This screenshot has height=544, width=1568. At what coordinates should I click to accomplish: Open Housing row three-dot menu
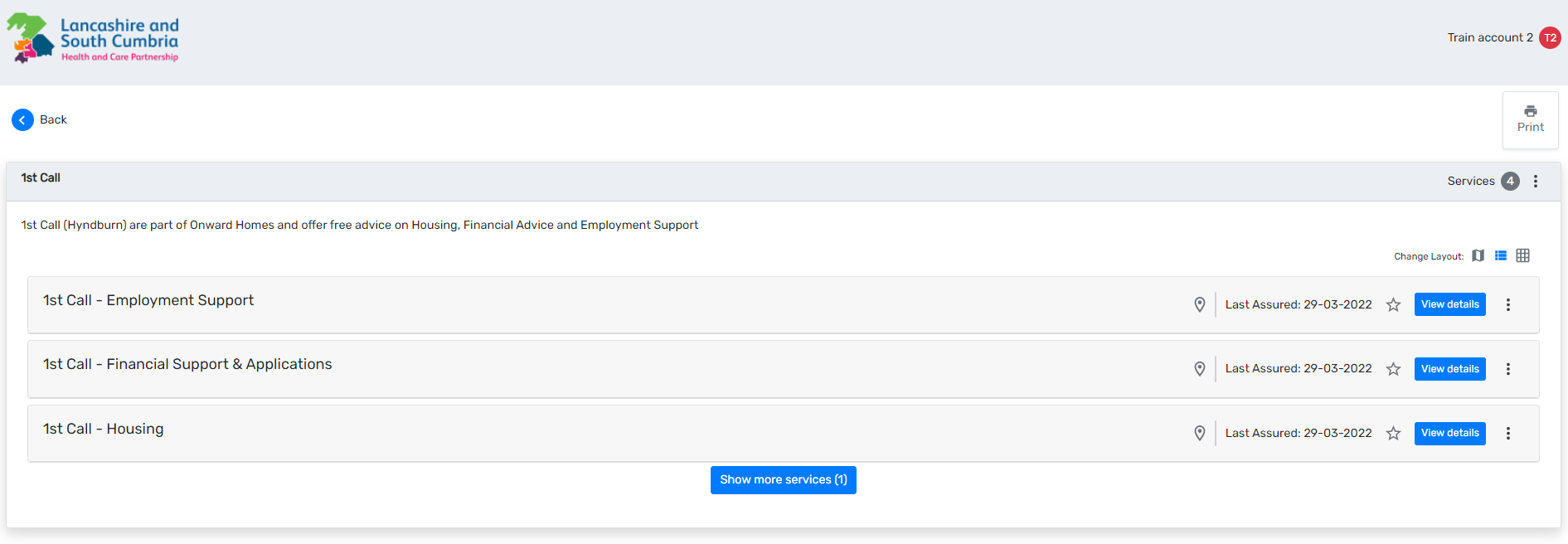pyautogui.click(x=1508, y=434)
